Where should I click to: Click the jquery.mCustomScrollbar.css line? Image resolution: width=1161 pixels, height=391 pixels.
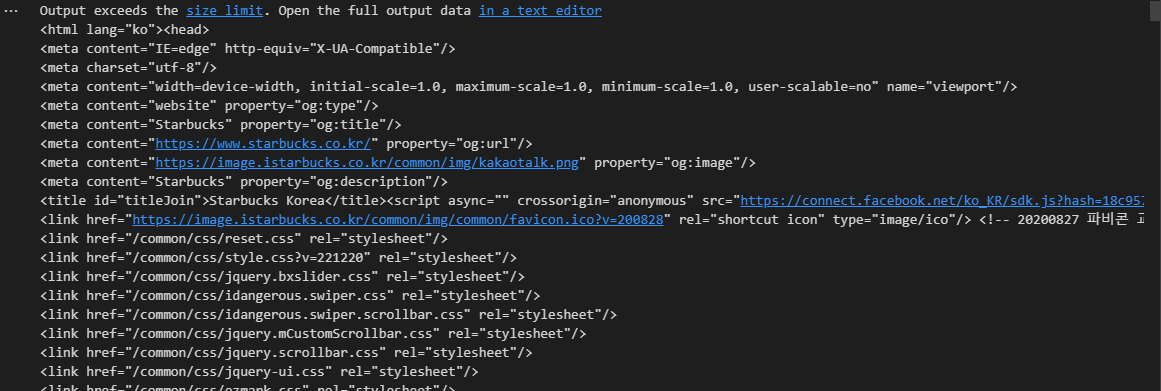313,333
